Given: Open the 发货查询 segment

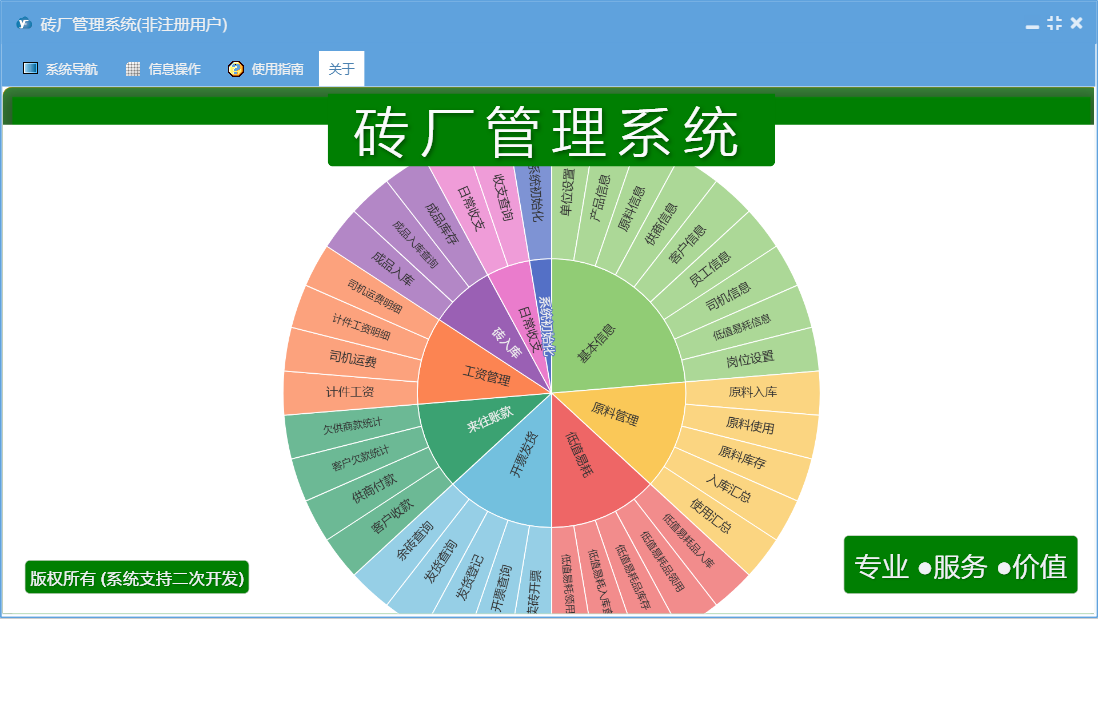Looking at the screenshot, I should click(440, 560).
